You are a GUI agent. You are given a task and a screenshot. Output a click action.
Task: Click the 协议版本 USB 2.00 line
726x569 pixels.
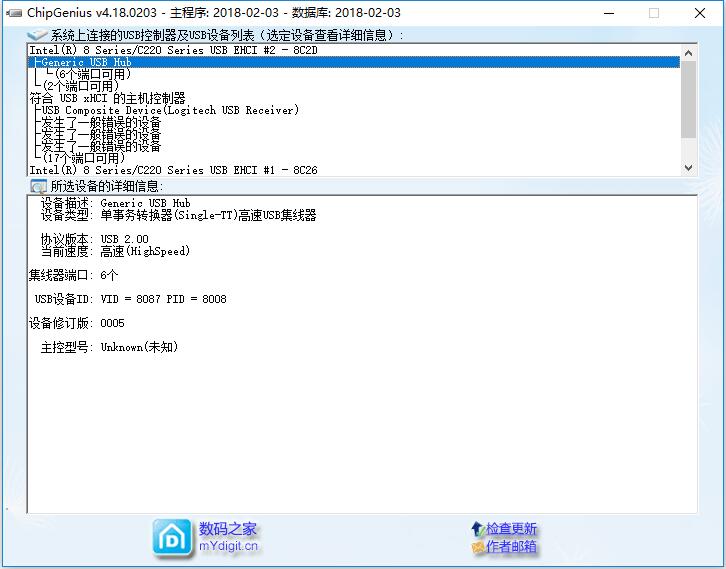(x=95, y=239)
